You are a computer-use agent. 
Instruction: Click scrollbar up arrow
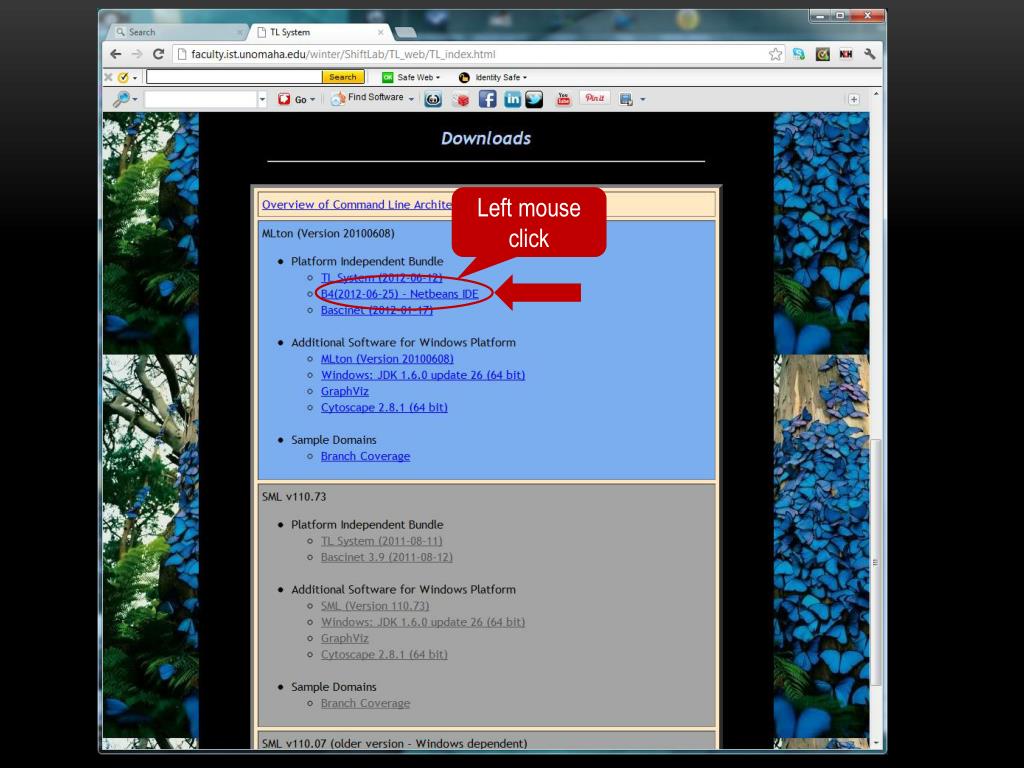[876, 95]
